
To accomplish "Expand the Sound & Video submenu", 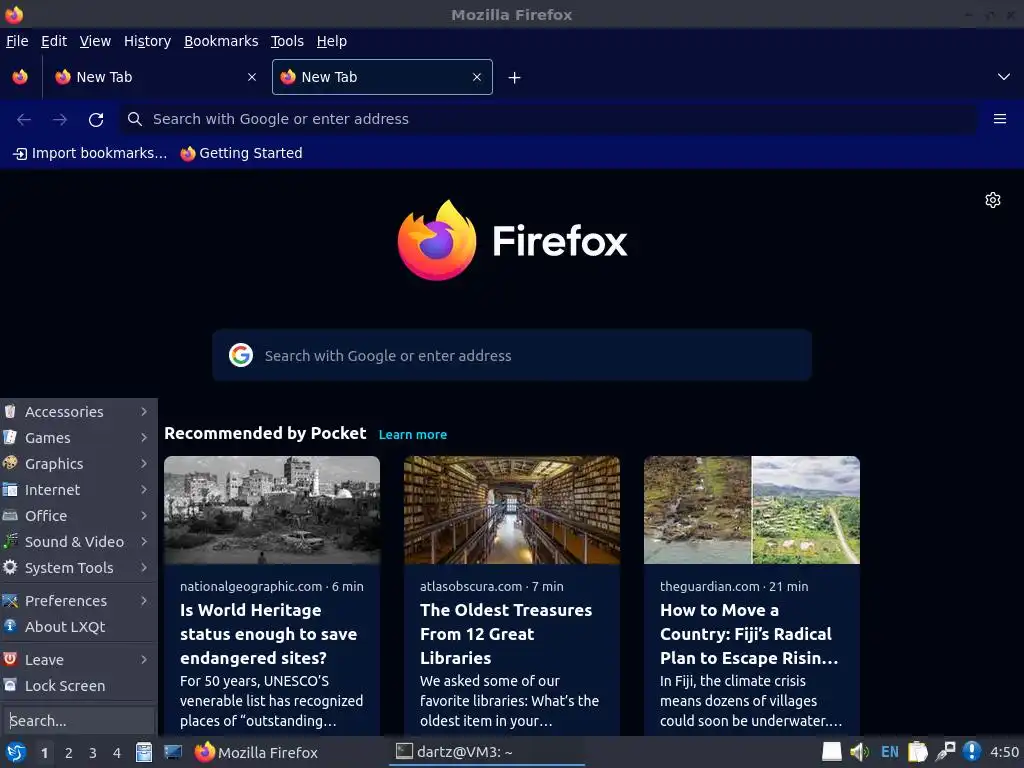I will (78, 542).
